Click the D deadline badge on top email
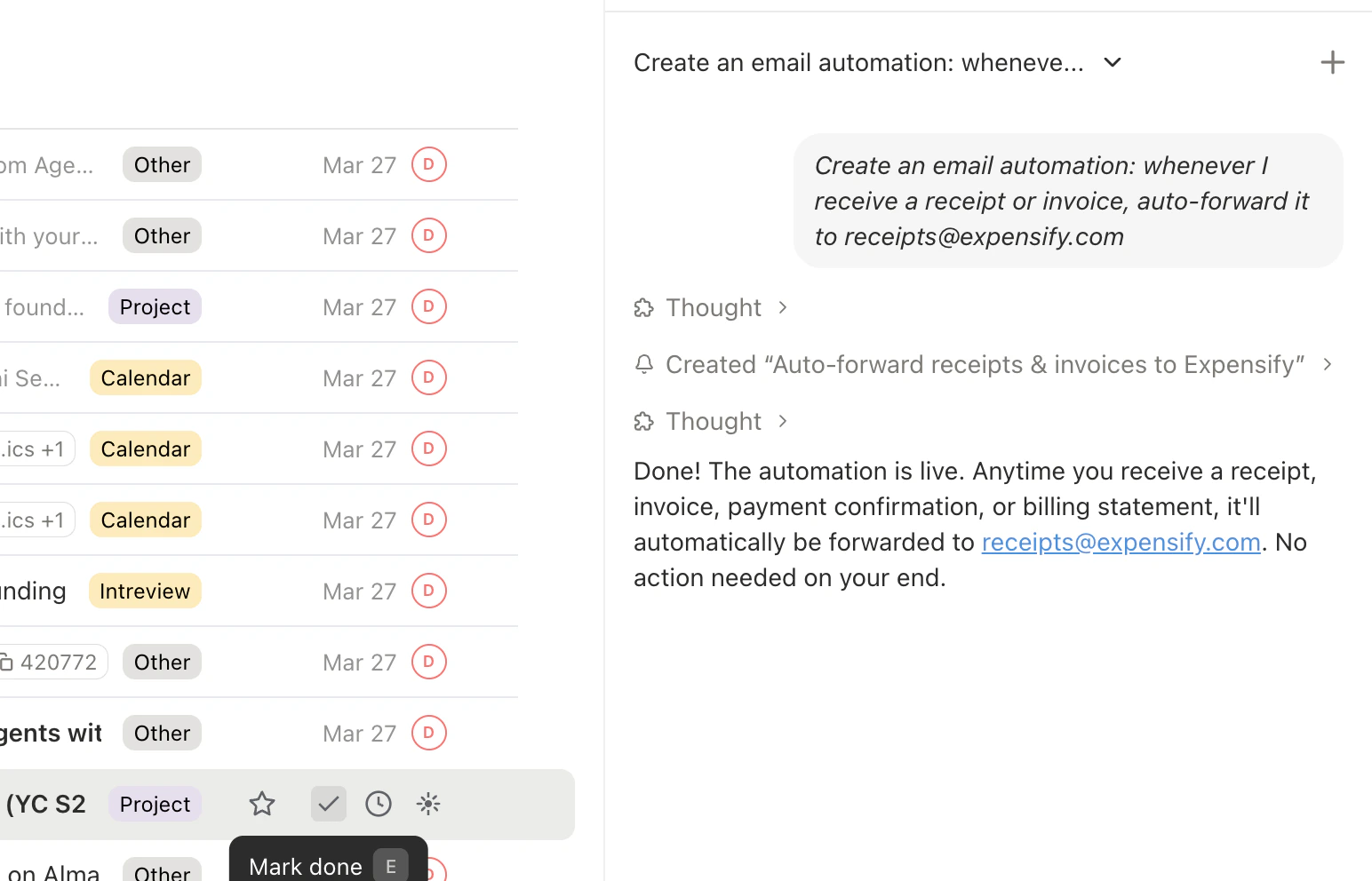 pos(428,164)
